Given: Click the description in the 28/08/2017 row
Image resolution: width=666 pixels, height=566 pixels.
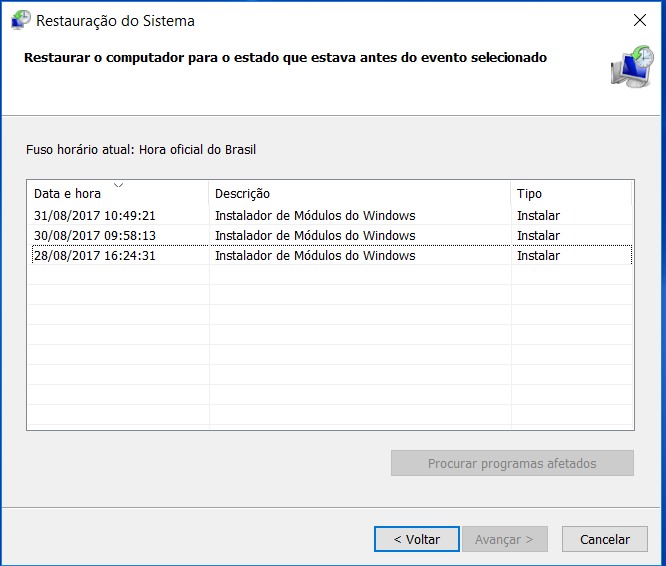Looking at the screenshot, I should click(315, 256).
